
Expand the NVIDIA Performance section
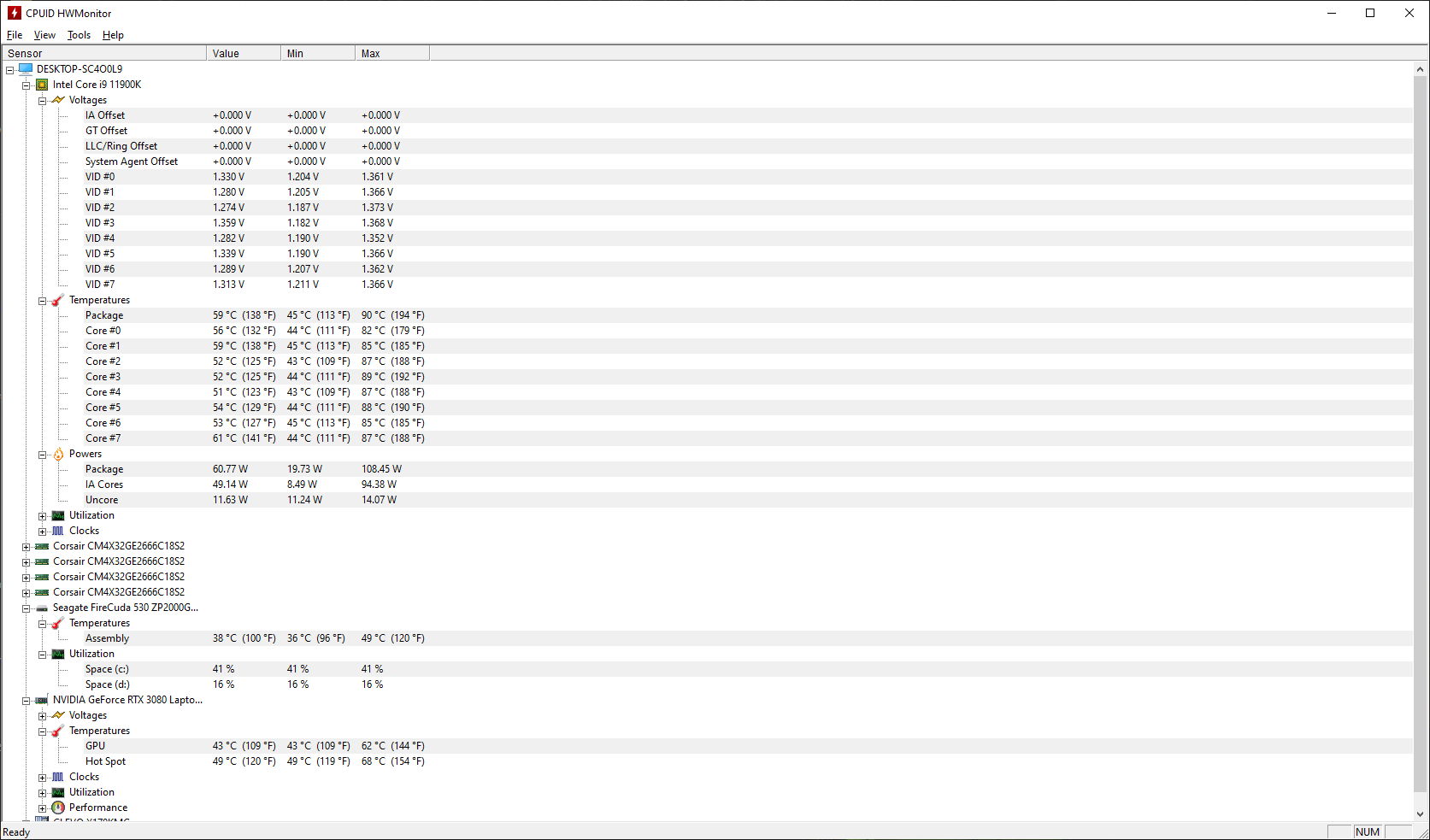(43, 808)
